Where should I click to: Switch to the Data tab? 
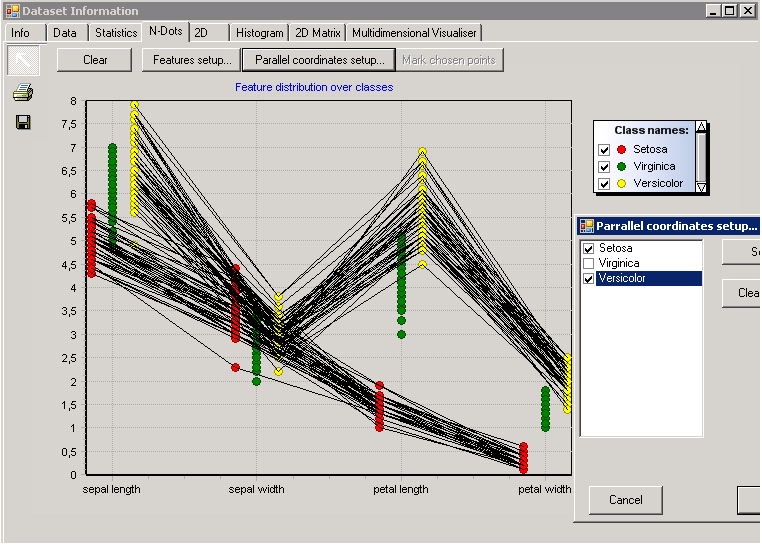pos(65,33)
